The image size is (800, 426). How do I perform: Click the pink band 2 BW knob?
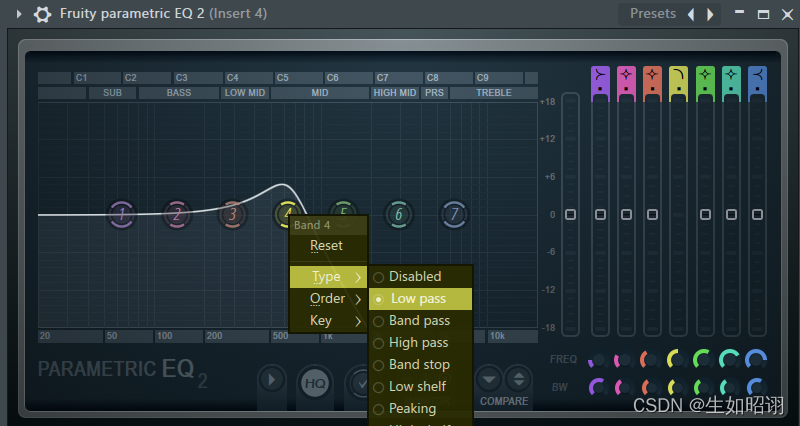pos(624,388)
